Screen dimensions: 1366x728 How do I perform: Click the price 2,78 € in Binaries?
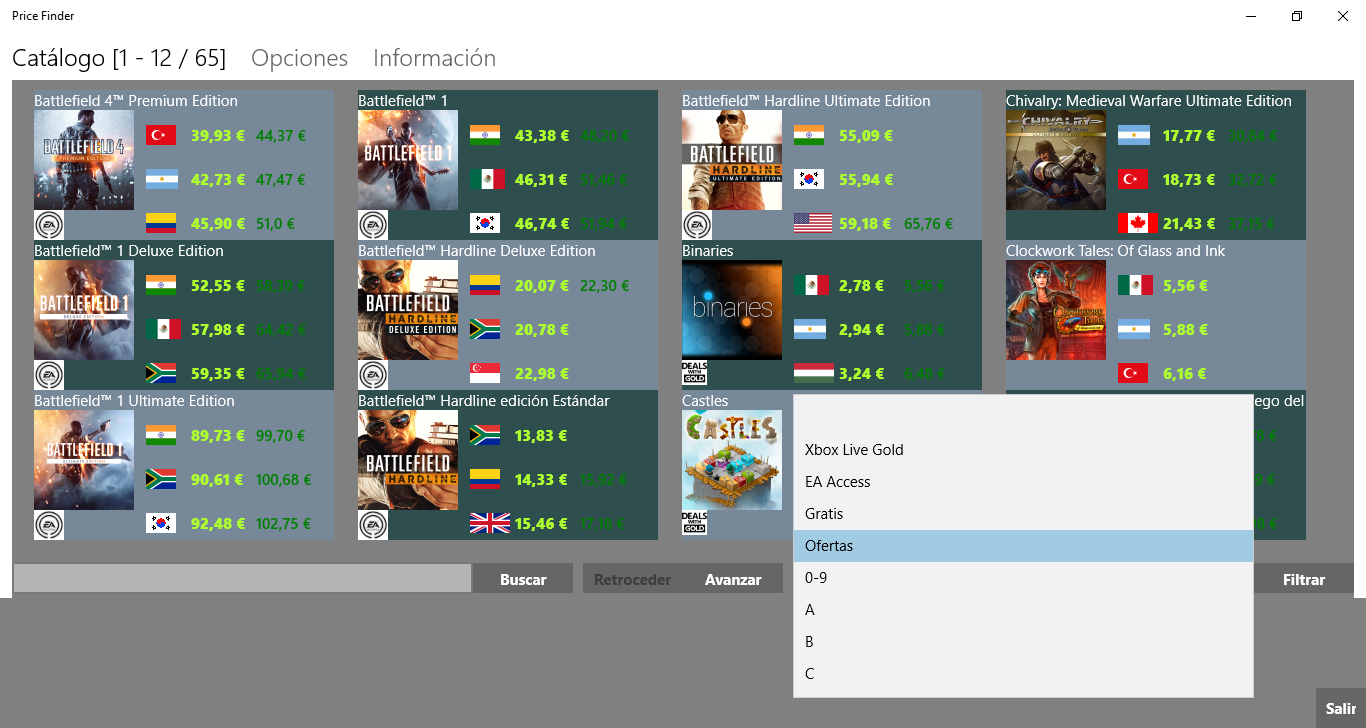click(x=862, y=285)
